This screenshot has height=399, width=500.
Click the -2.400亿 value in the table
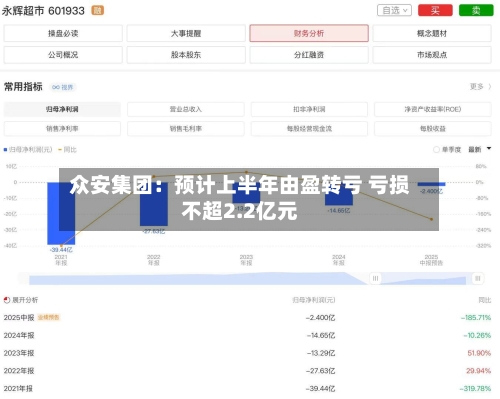(320, 318)
